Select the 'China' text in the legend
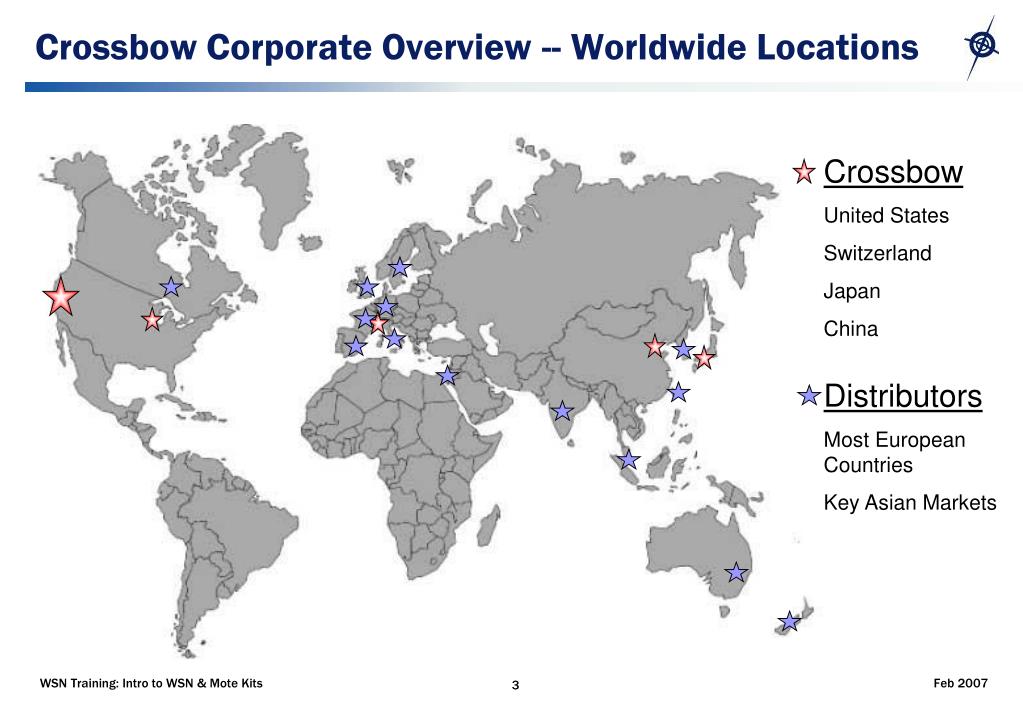 click(851, 329)
